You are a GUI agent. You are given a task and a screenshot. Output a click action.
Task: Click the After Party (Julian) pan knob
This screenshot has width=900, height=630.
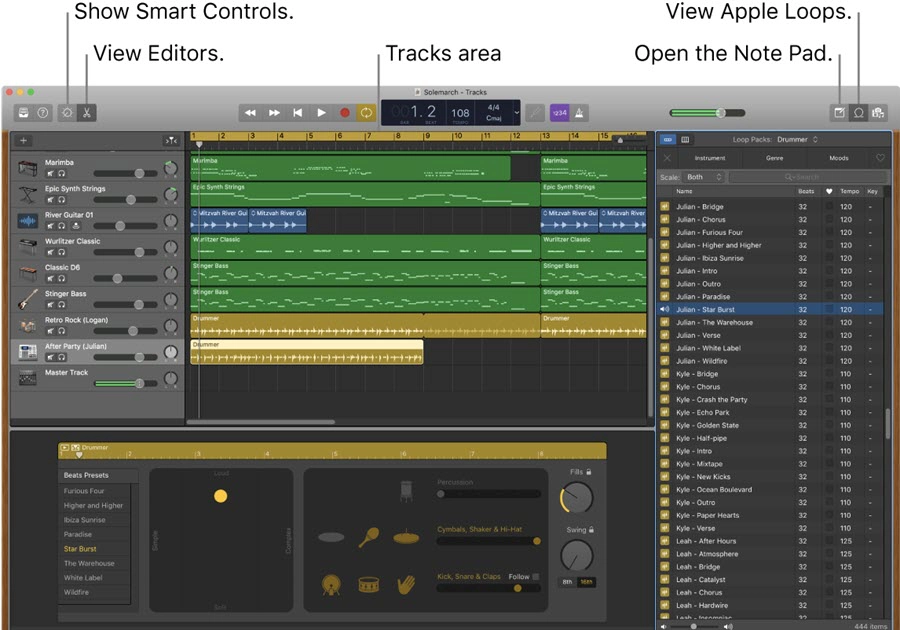(171, 352)
